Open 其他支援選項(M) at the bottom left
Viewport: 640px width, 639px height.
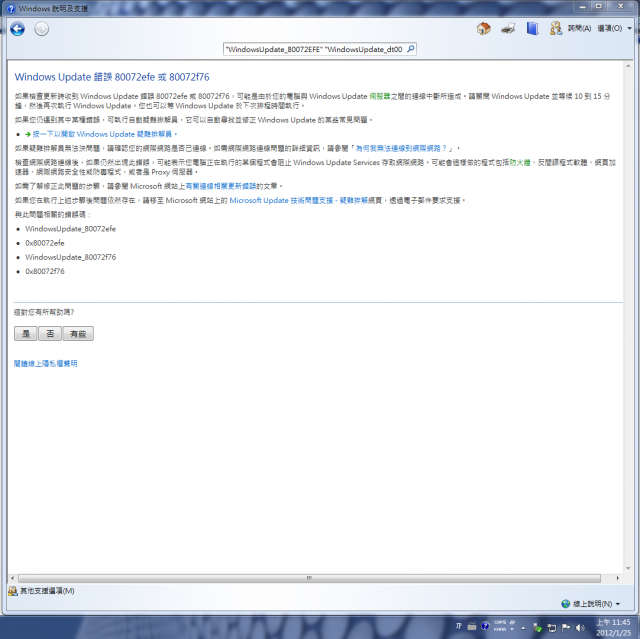[x=41, y=591]
